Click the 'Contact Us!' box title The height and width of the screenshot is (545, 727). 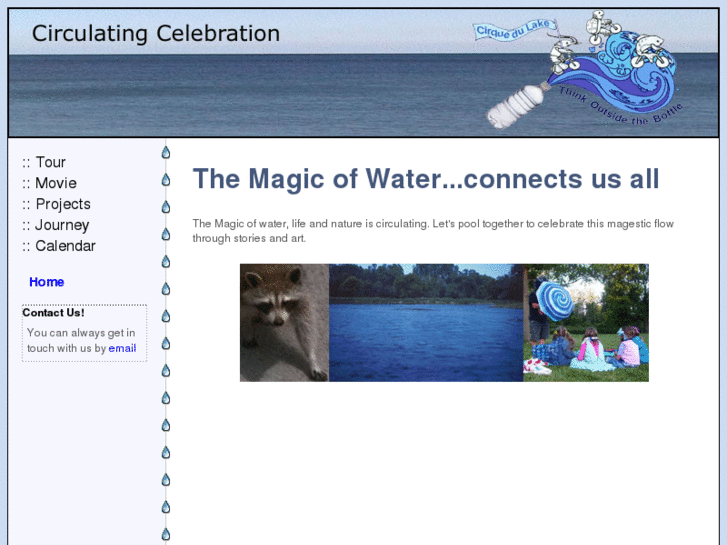point(53,313)
